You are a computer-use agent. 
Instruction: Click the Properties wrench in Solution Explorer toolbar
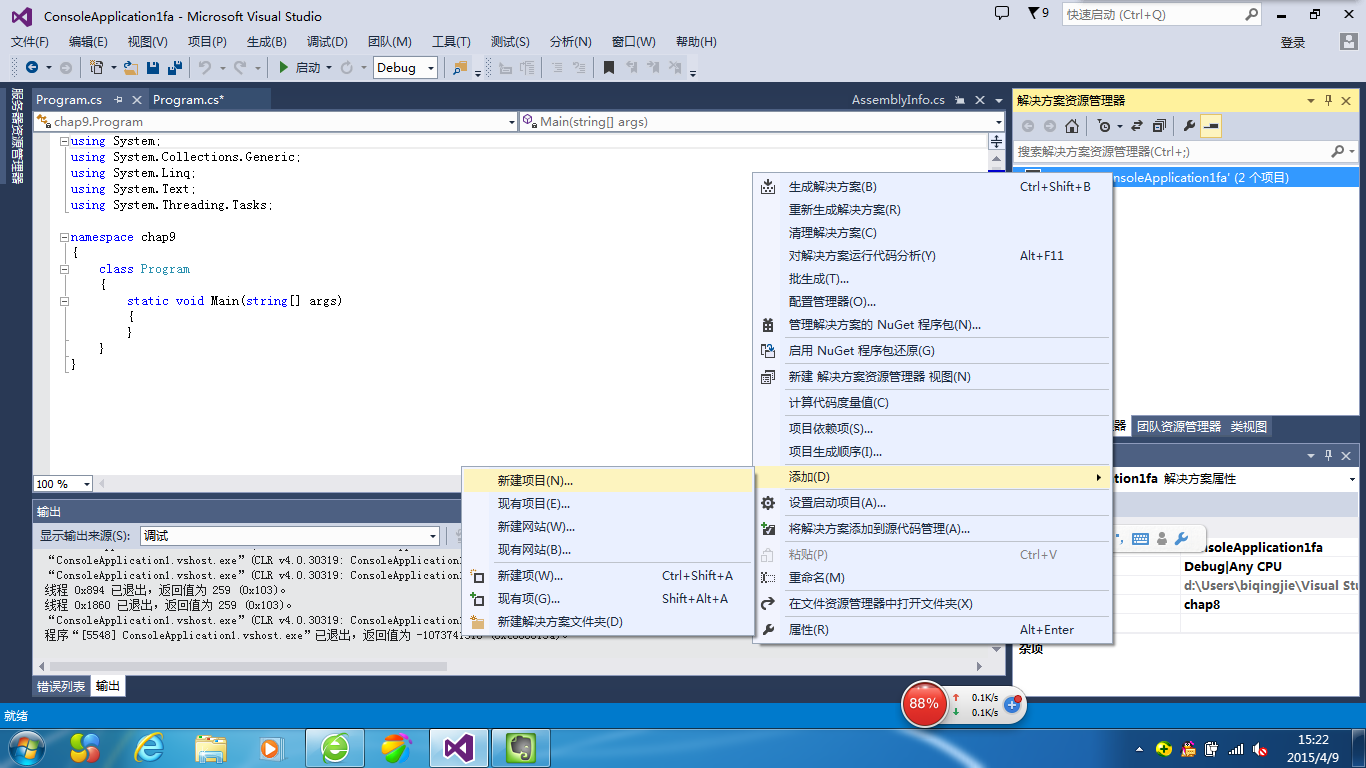1189,126
